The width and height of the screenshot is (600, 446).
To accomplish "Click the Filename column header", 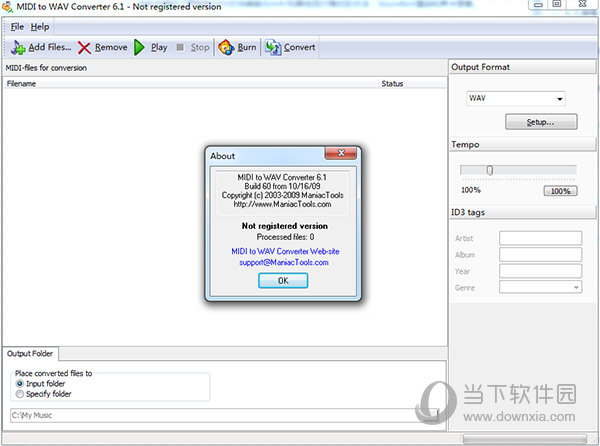I will click(x=191, y=83).
